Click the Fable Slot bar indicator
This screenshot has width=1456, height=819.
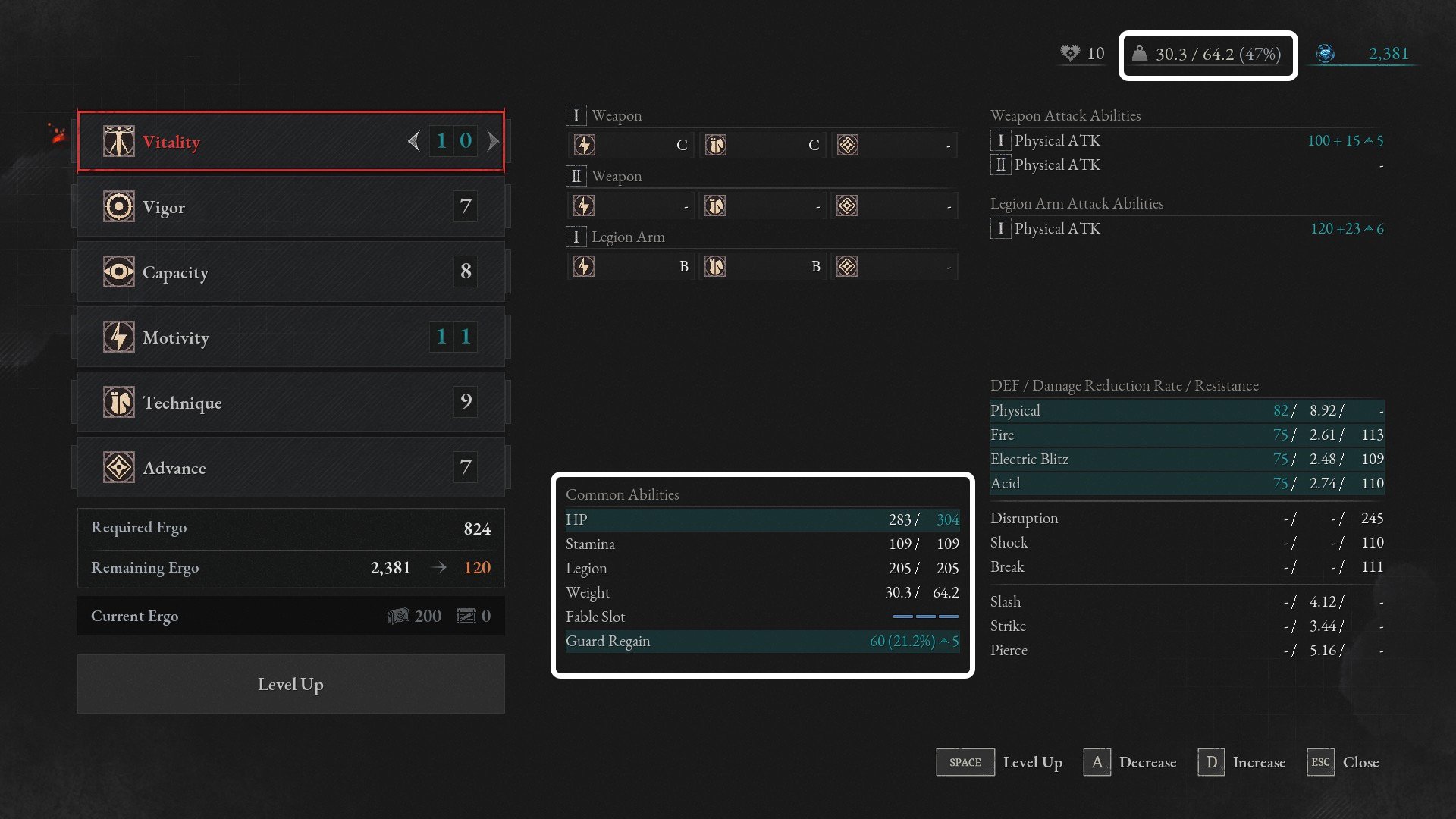coord(922,617)
